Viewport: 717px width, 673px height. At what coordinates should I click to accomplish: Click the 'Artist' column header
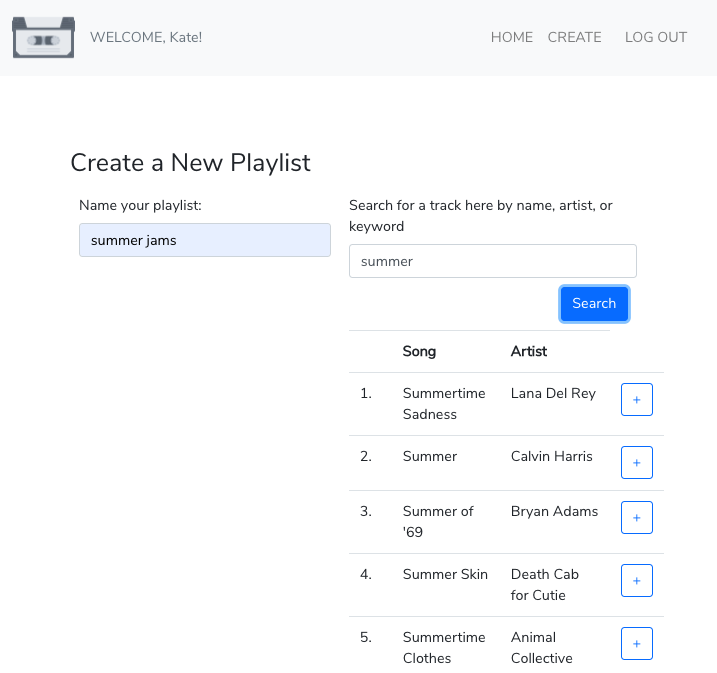[x=529, y=351]
